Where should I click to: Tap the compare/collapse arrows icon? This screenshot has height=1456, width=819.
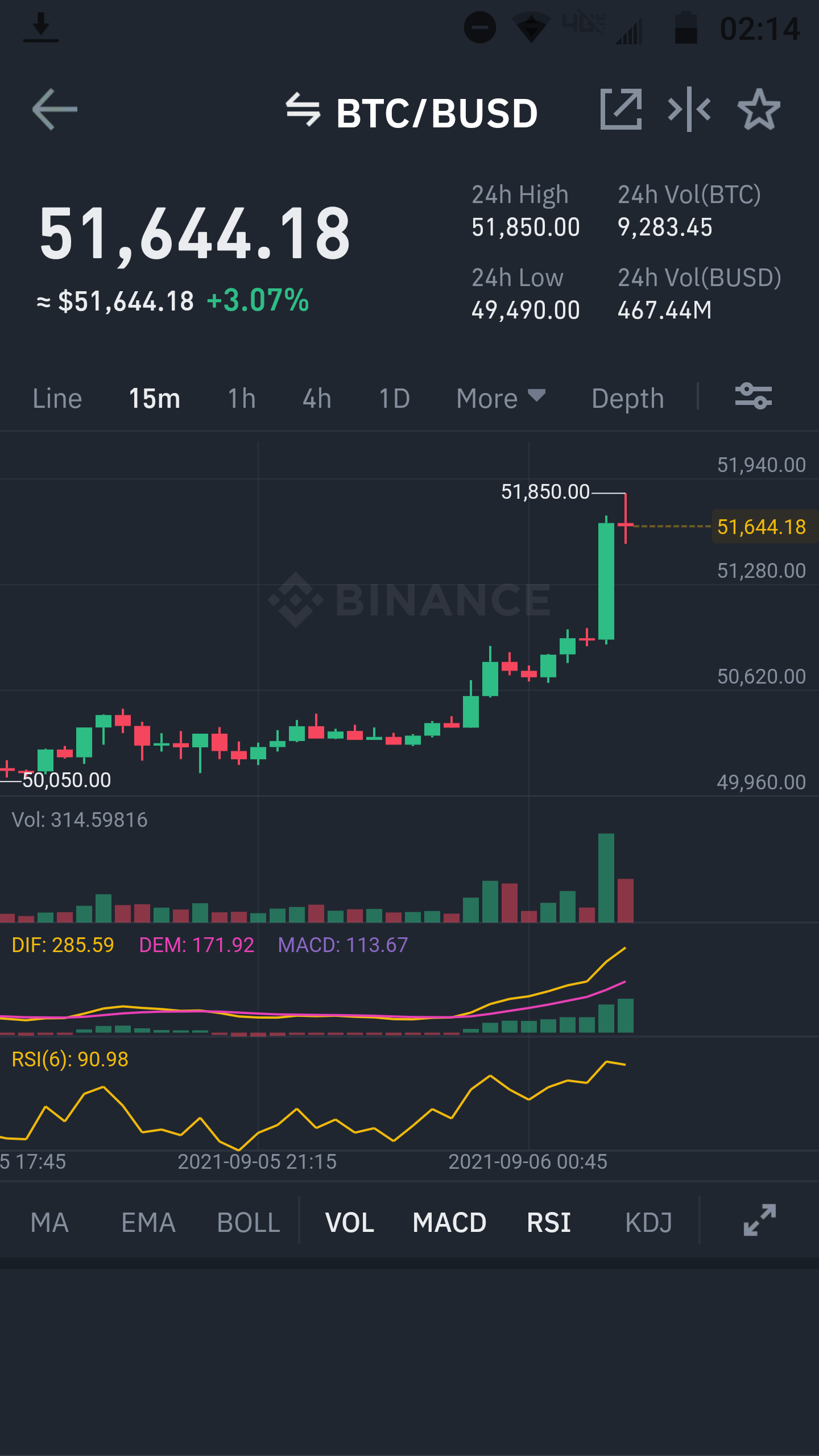pyautogui.click(x=689, y=109)
